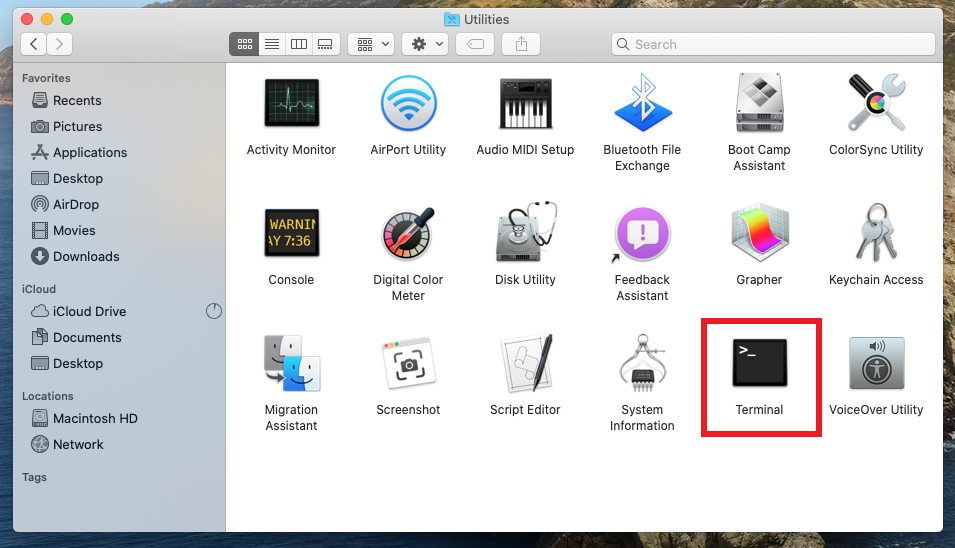Select the Script Editor icon
Viewport: 955px width, 548px height.
tap(527, 363)
